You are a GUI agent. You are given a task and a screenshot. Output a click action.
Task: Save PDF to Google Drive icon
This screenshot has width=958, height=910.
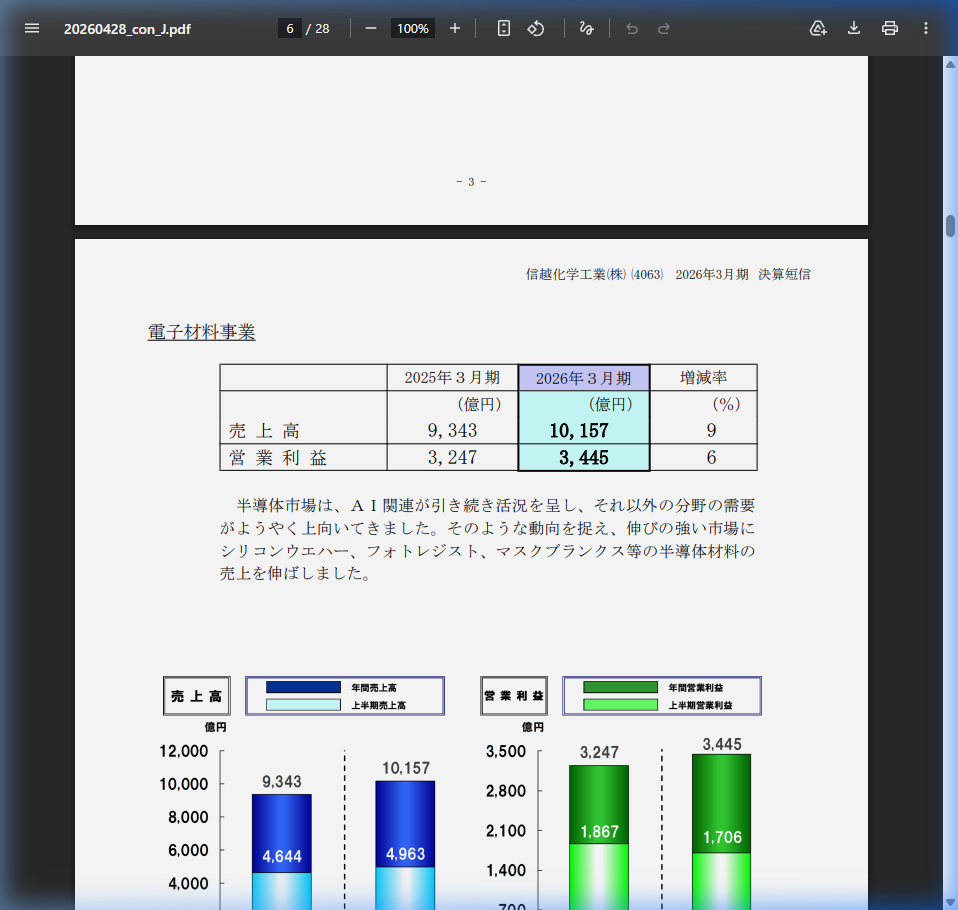[817, 29]
